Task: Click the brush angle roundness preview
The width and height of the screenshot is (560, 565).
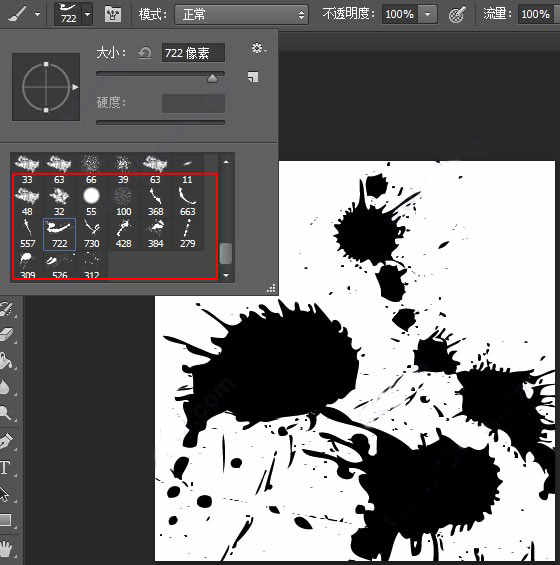Action: pos(46,87)
